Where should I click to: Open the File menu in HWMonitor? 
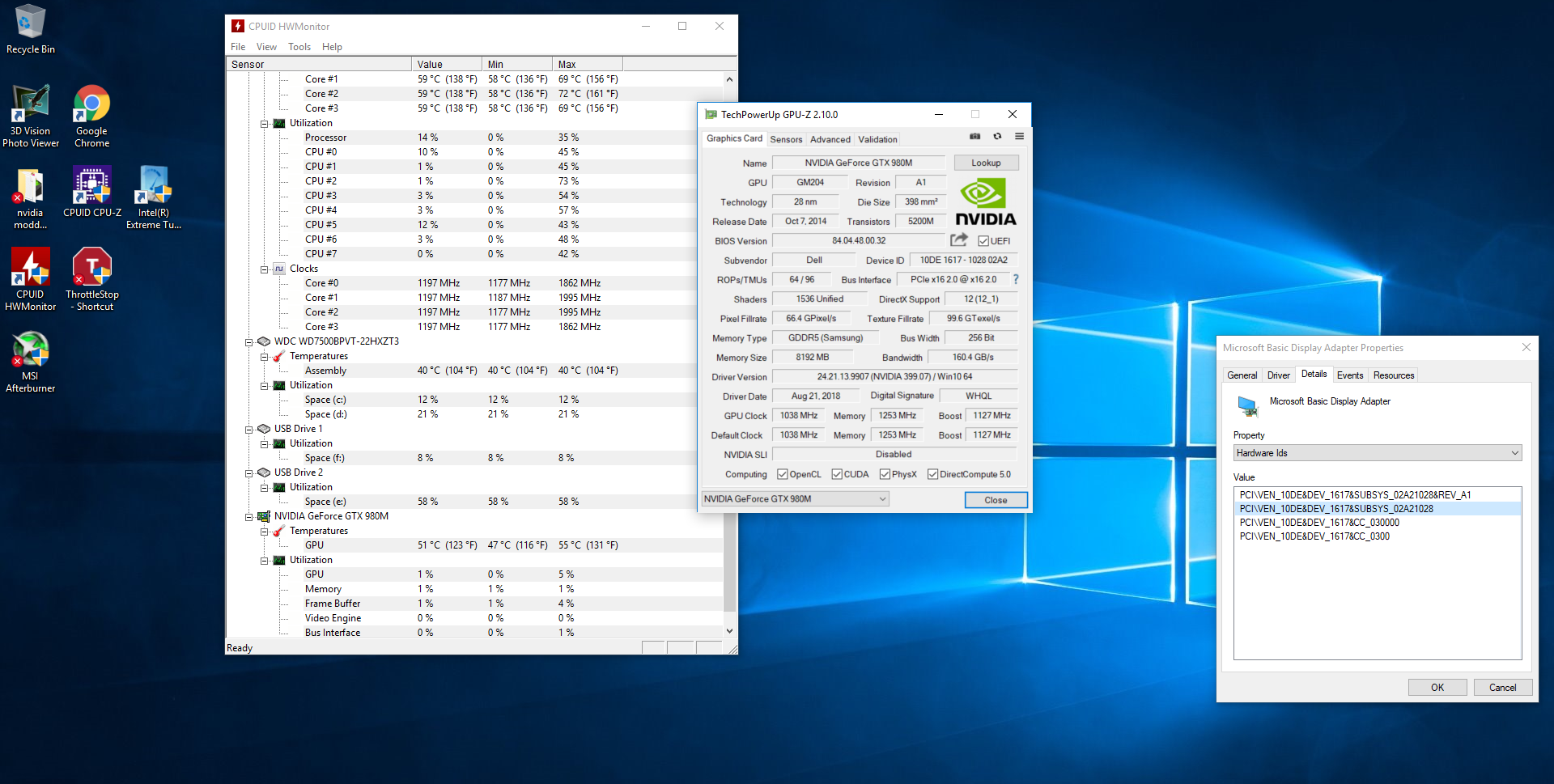click(x=238, y=47)
